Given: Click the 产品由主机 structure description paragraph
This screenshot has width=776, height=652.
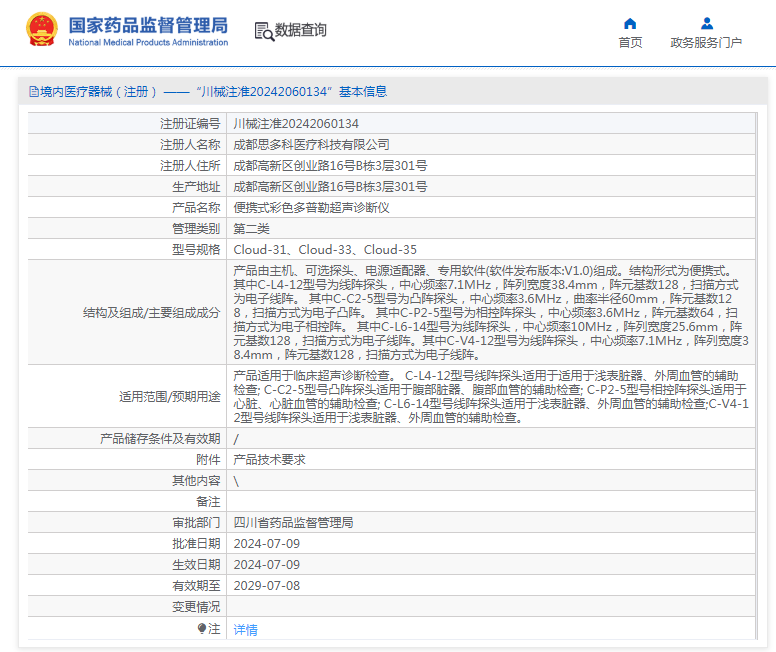Looking at the screenshot, I should (491, 312).
